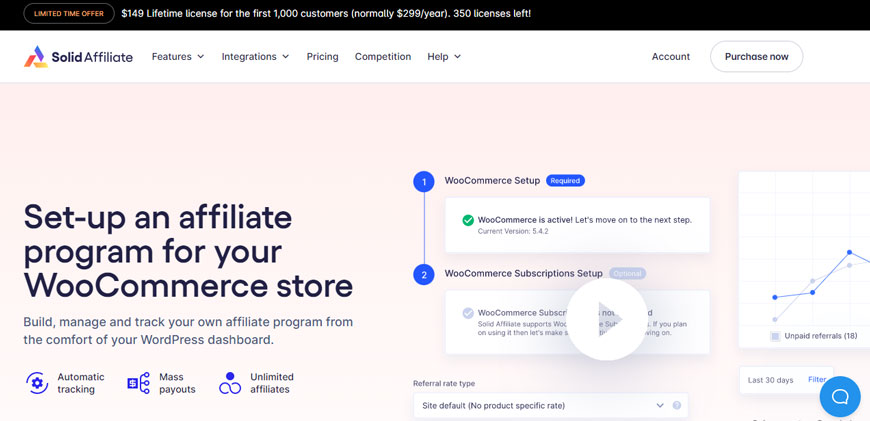Click the Required badge
The width and height of the screenshot is (870, 421).
(565, 181)
